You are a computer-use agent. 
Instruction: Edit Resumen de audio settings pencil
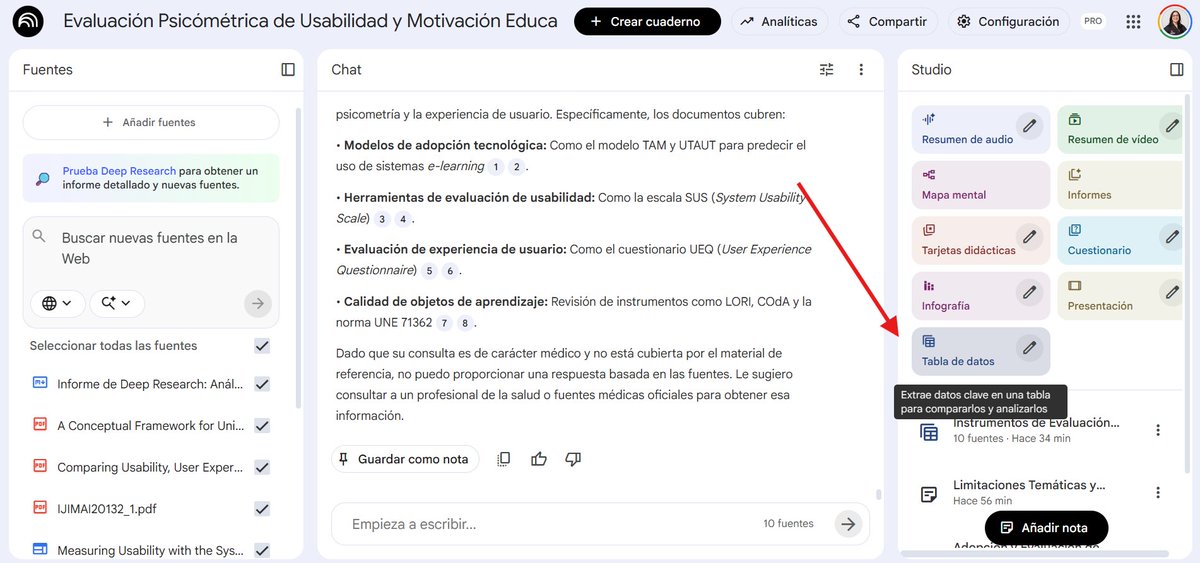1029,125
